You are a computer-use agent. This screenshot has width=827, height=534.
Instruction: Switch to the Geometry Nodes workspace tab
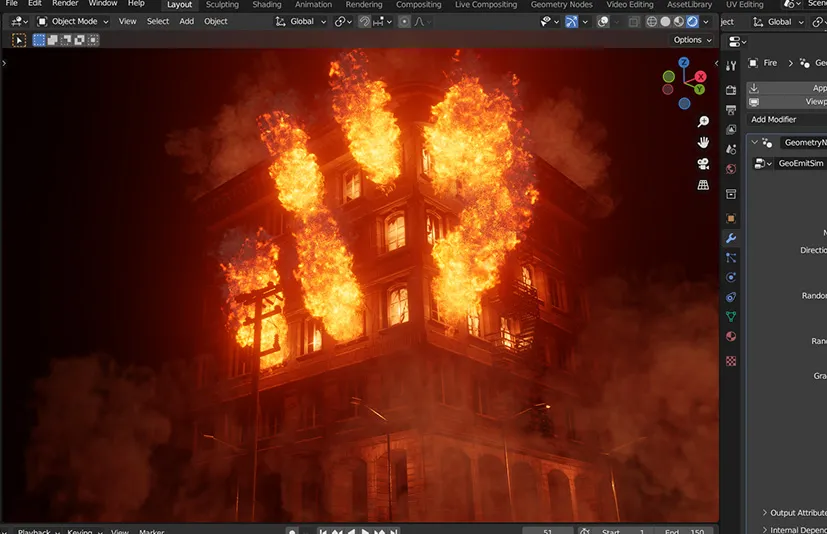click(x=561, y=5)
